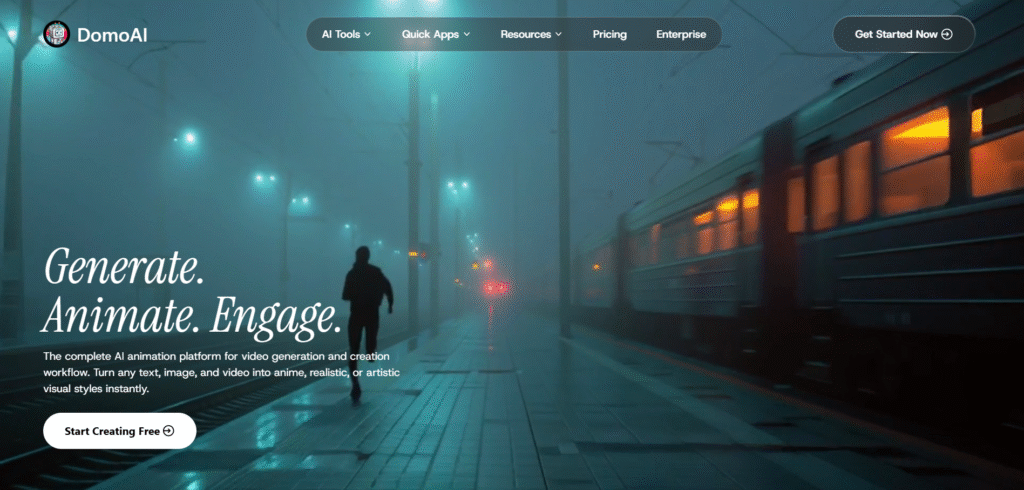Open the Resources dropdown chevron
This screenshot has height=490, width=1024.
click(558, 35)
